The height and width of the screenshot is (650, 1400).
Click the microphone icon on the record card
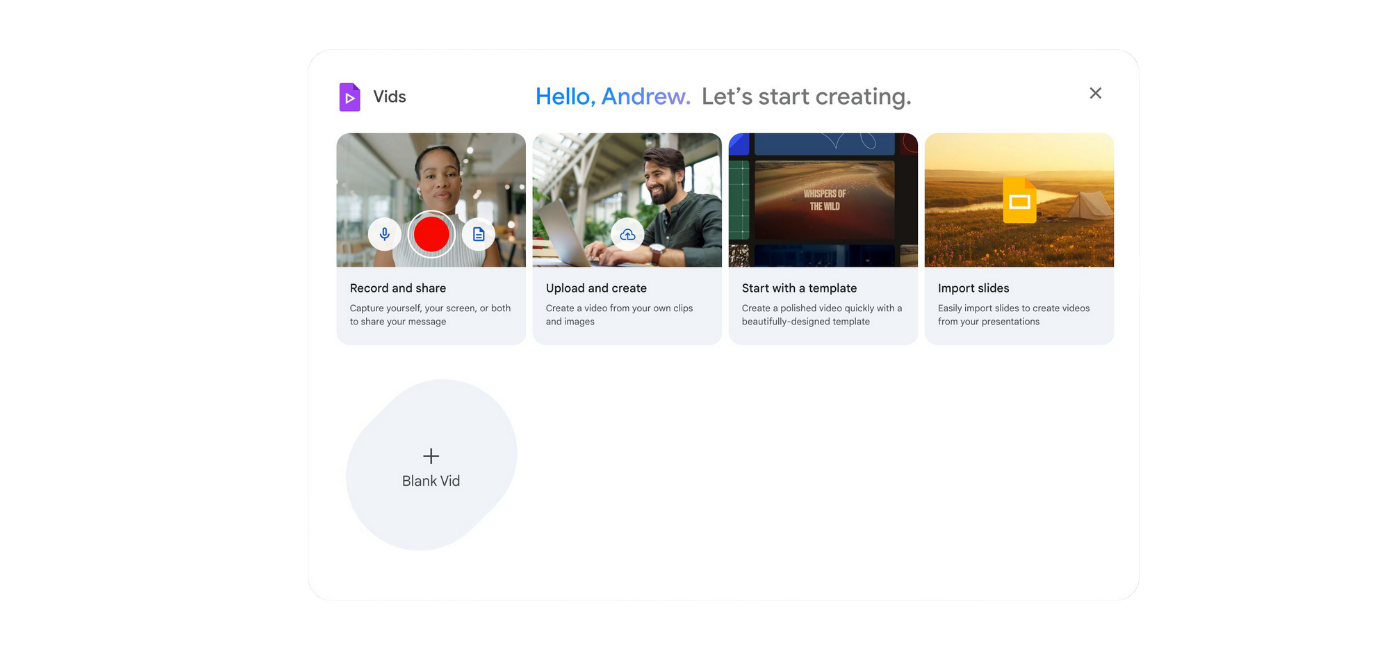(385, 235)
